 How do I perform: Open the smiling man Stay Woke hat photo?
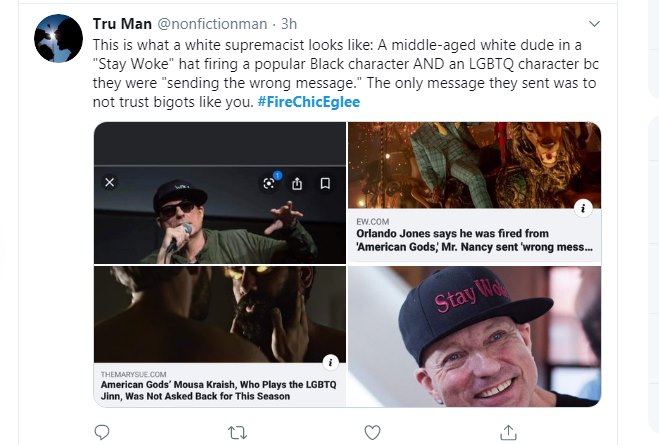click(x=474, y=336)
